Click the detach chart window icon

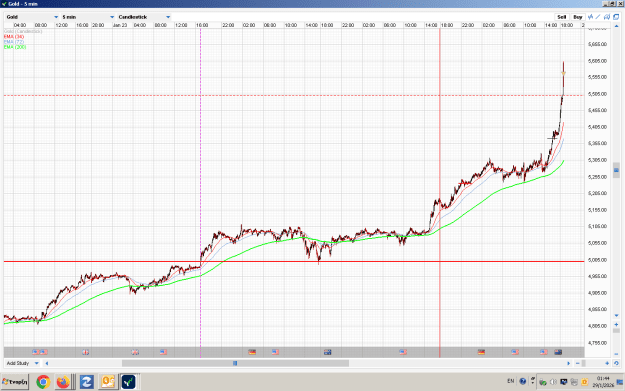(616, 17)
